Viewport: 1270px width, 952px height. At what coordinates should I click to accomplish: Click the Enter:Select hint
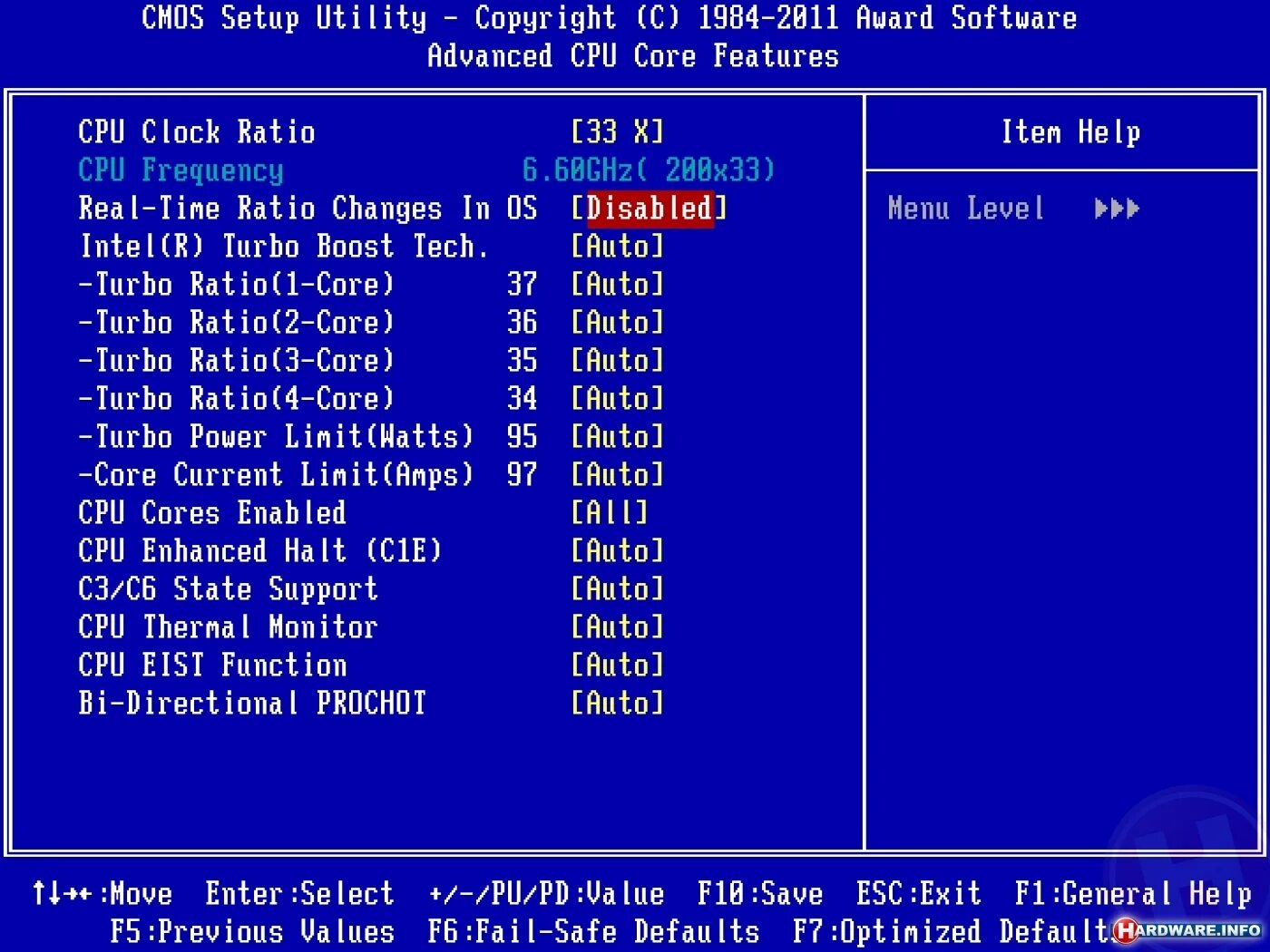click(299, 894)
